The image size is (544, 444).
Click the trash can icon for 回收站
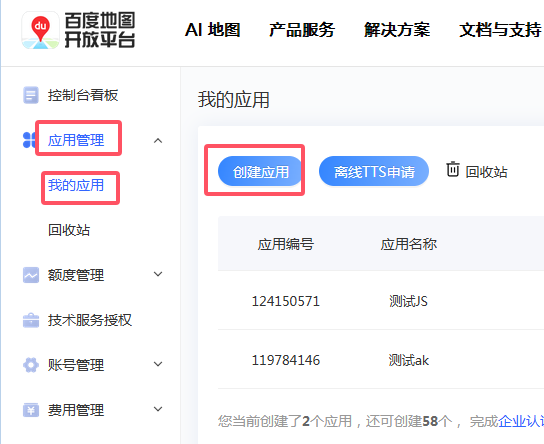453,169
